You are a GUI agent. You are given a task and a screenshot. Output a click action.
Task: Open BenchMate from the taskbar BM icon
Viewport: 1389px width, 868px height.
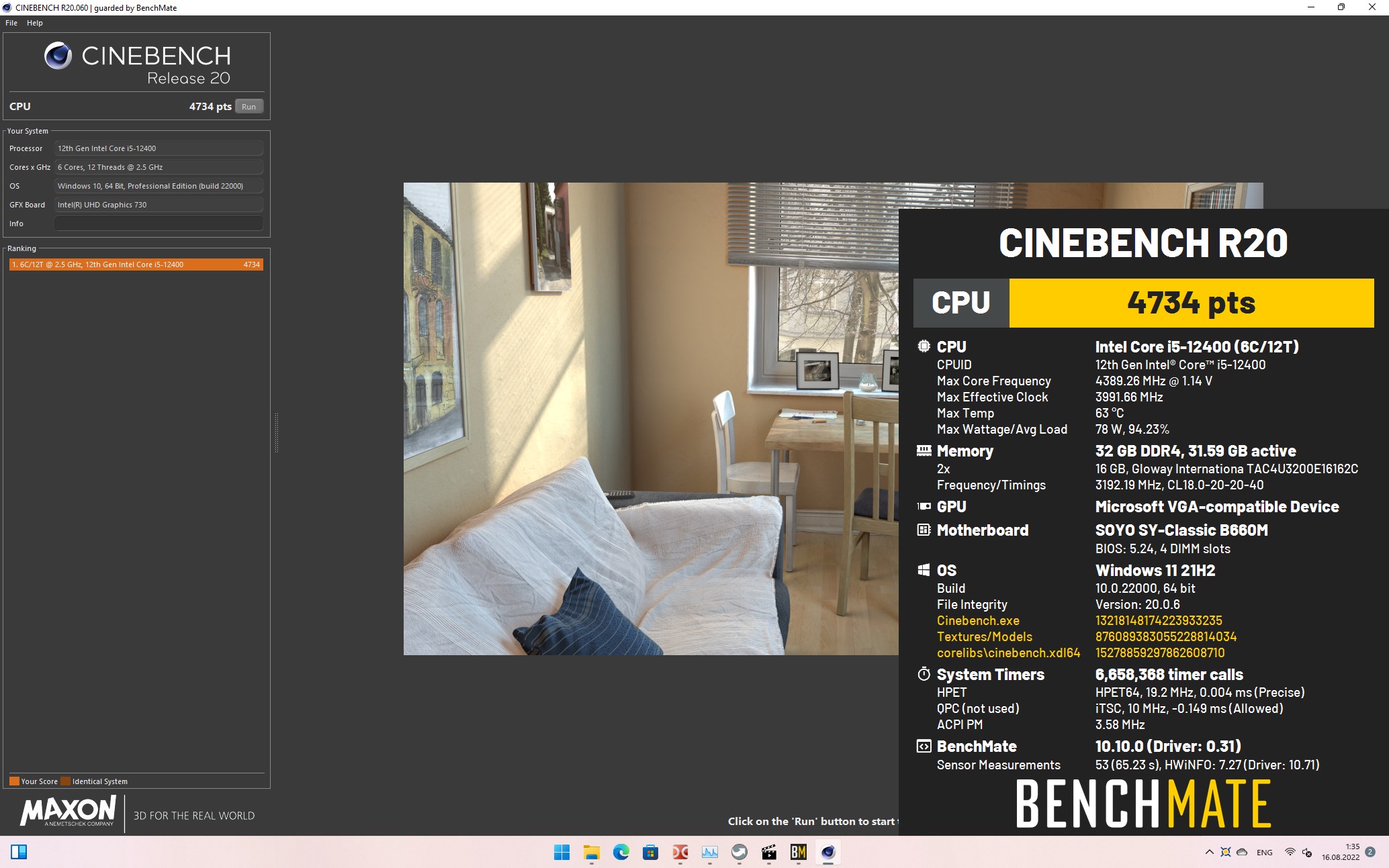[799, 852]
